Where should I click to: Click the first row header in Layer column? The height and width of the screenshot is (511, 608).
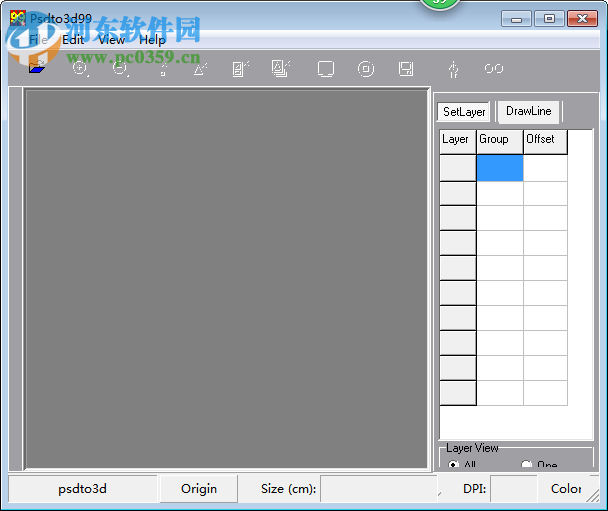458,168
